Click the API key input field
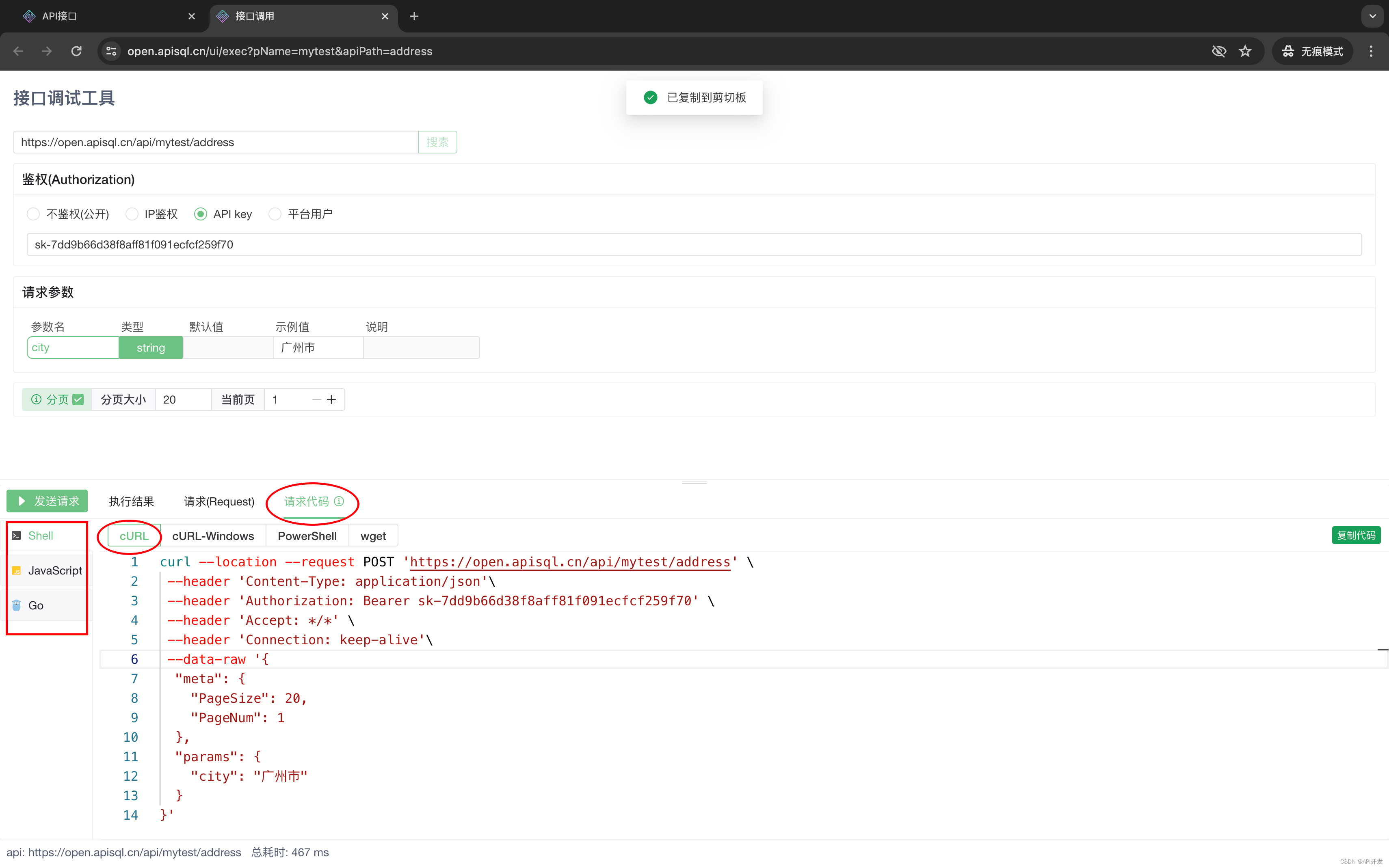Screen dimensions: 1389x868 click(694, 244)
